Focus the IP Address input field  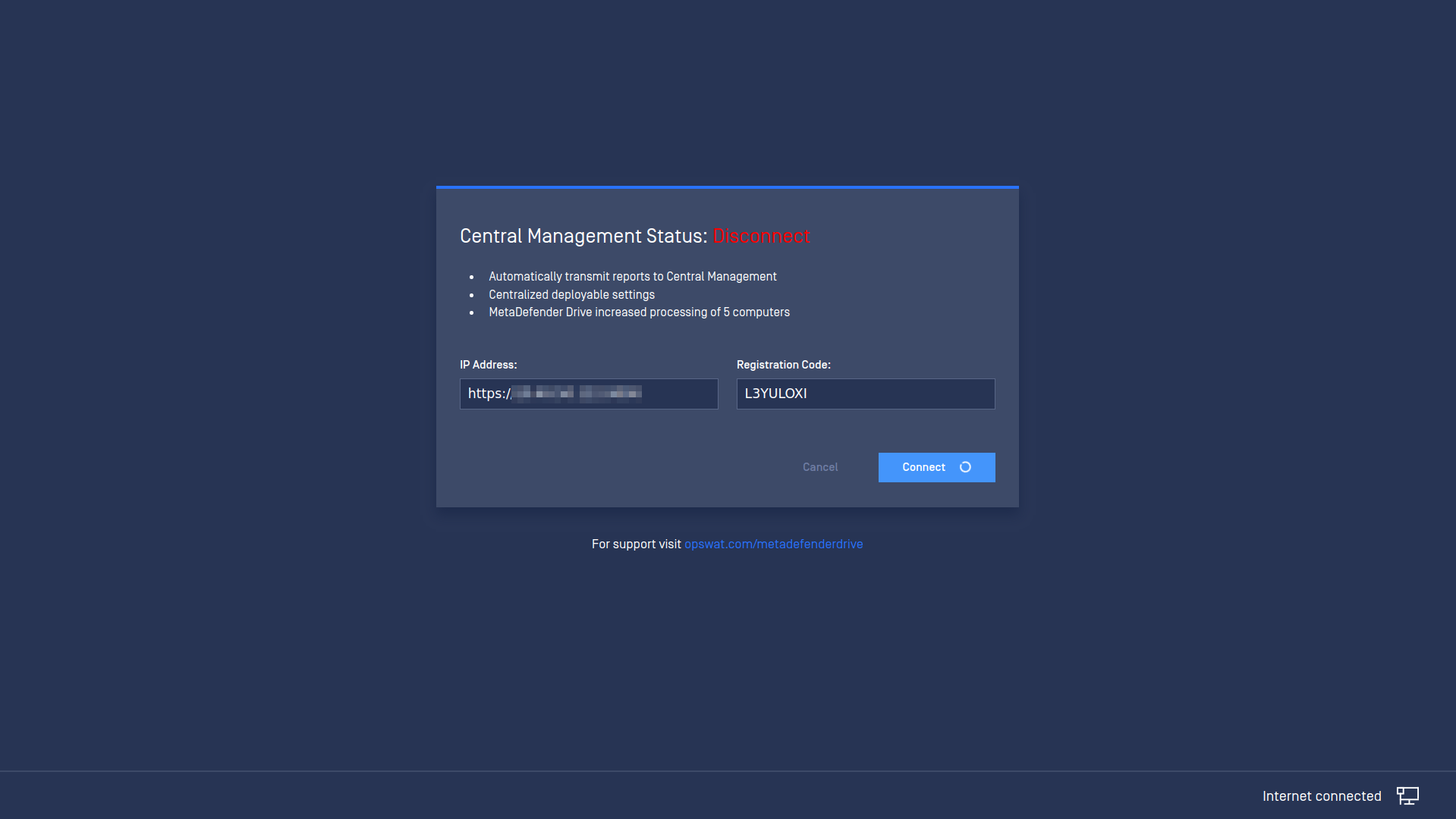[x=589, y=394]
